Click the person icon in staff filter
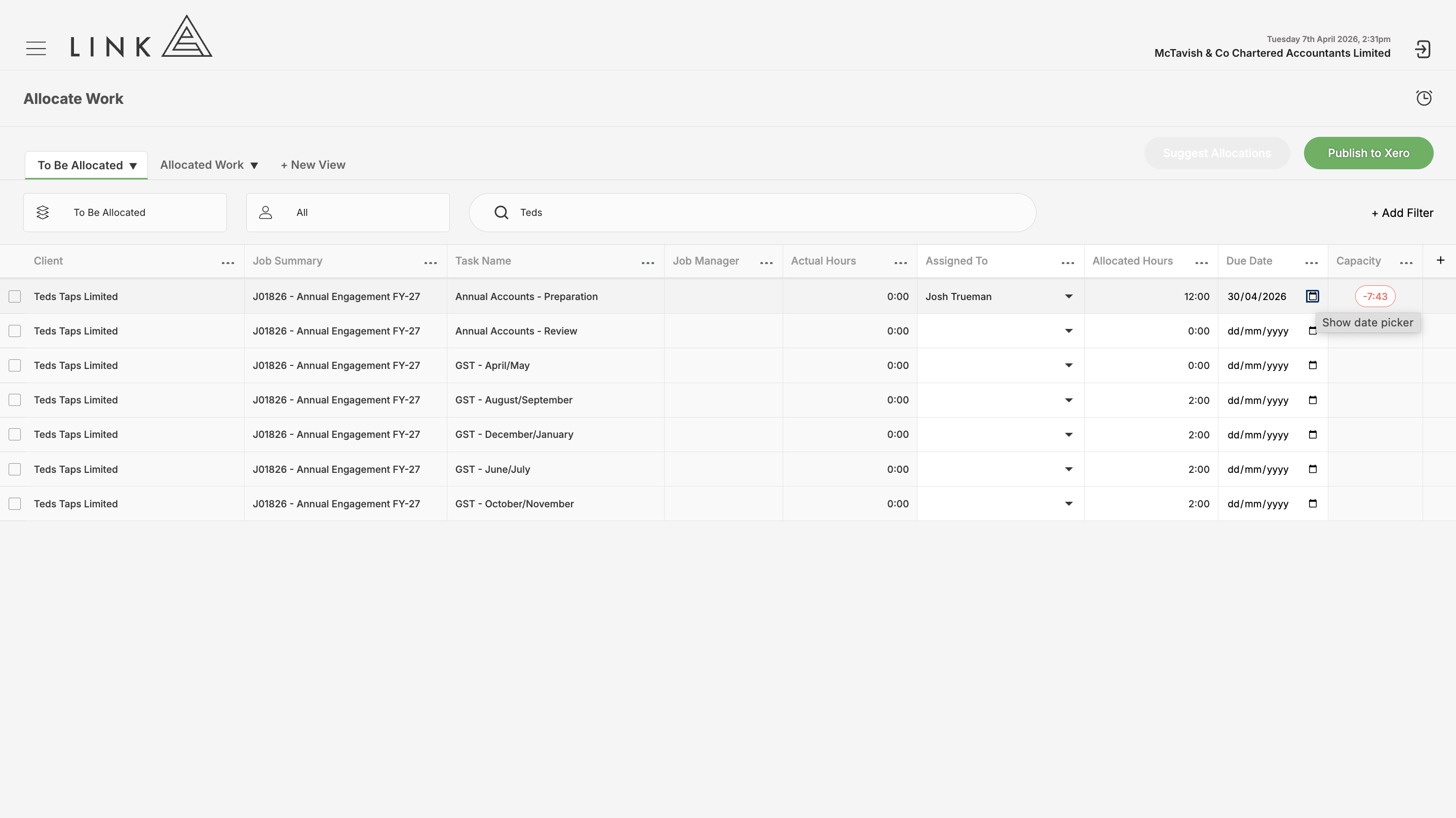 click(x=265, y=212)
